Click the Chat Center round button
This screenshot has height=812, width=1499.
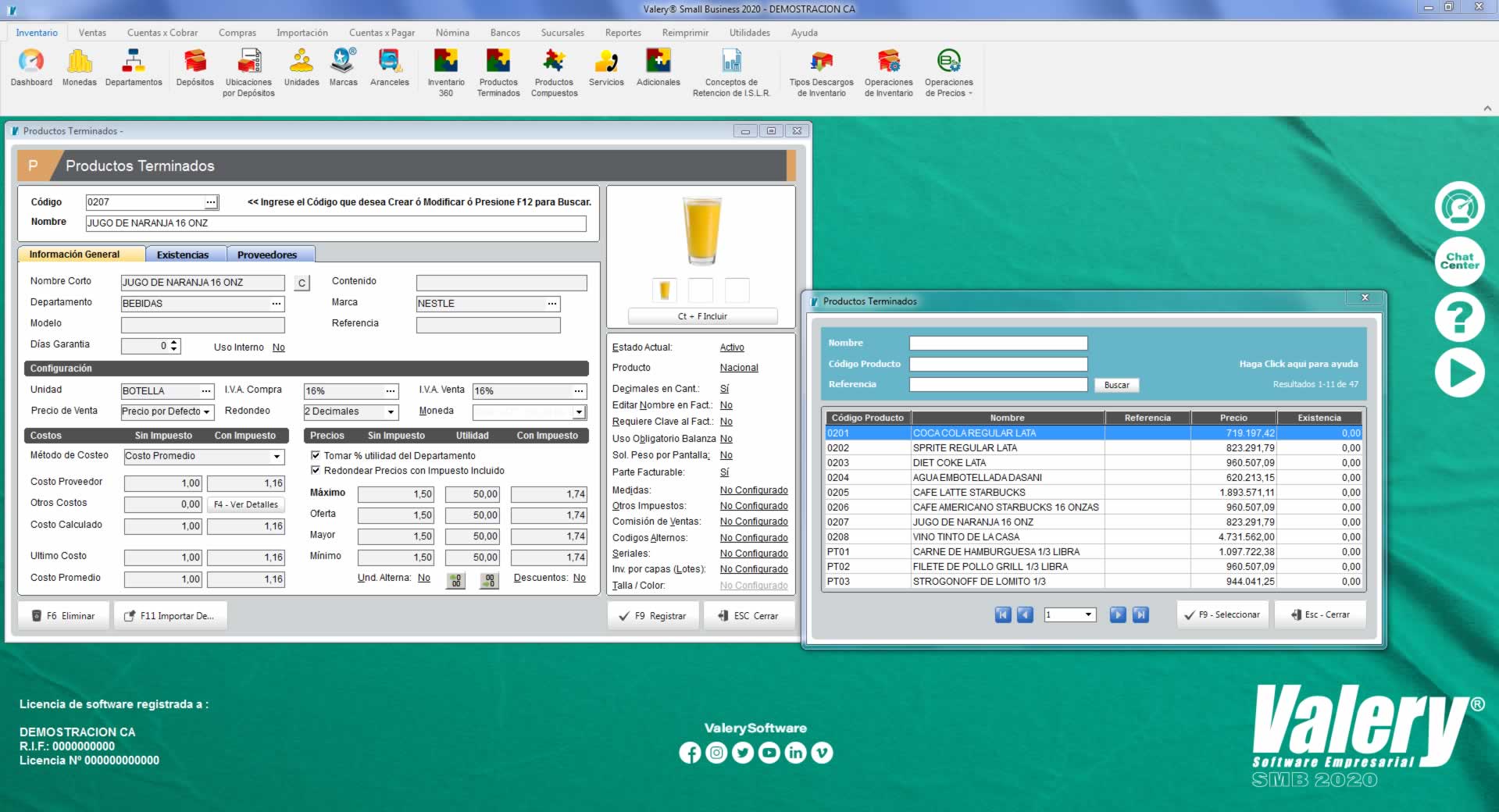tap(1459, 261)
